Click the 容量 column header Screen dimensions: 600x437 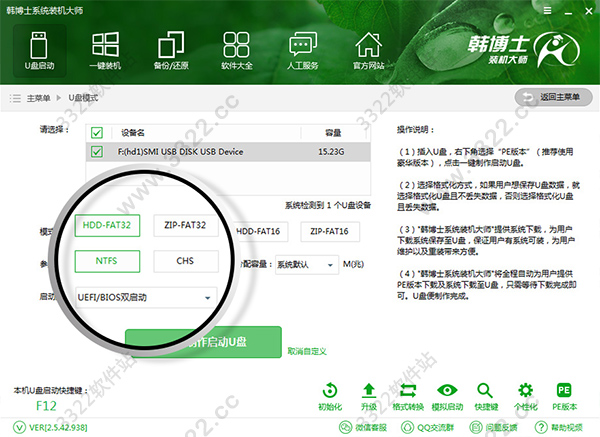333,133
